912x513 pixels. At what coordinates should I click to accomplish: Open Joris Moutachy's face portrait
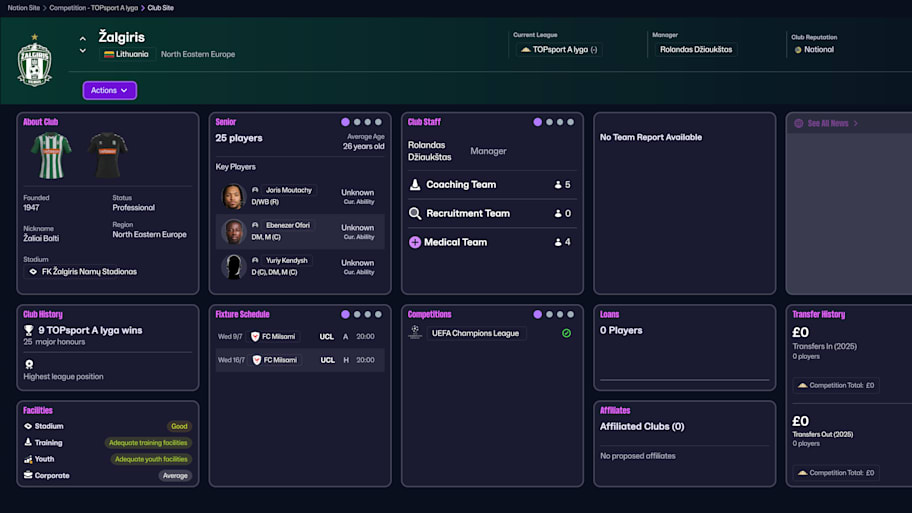click(x=233, y=197)
